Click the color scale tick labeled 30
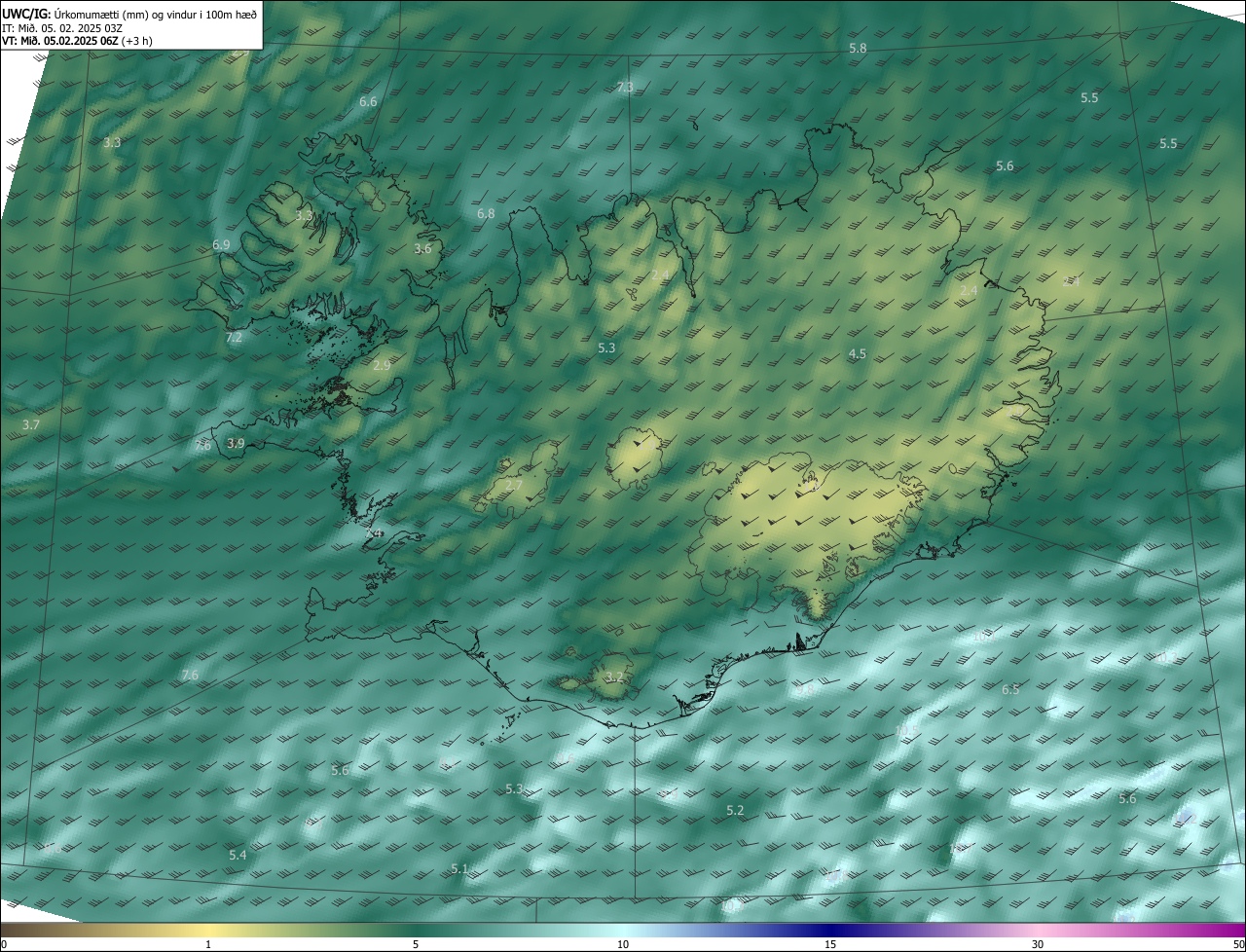The image size is (1246, 952). click(1038, 944)
